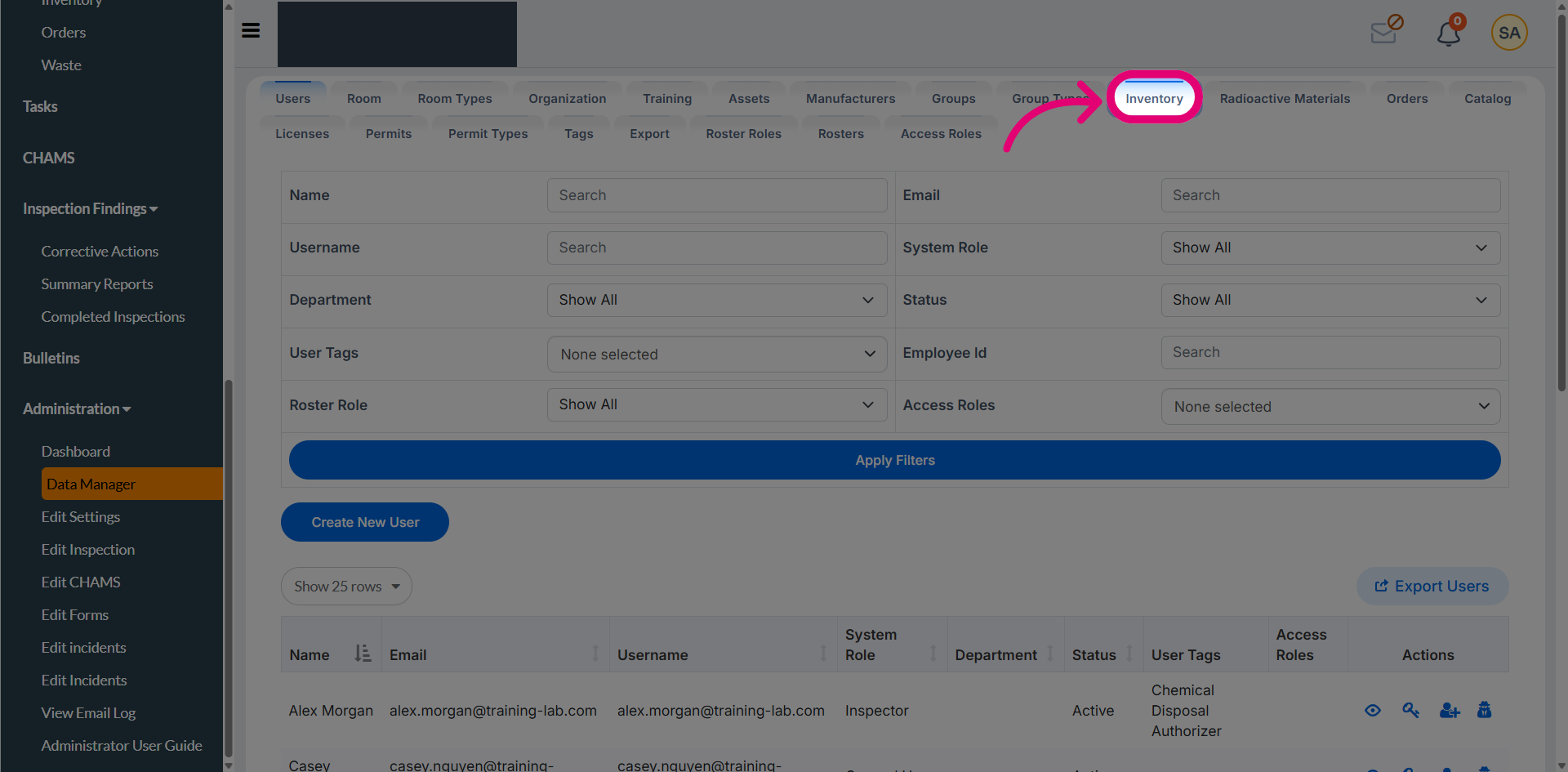The height and width of the screenshot is (772, 1568).
Task: Open the Status filter dropdown
Action: click(x=1330, y=300)
